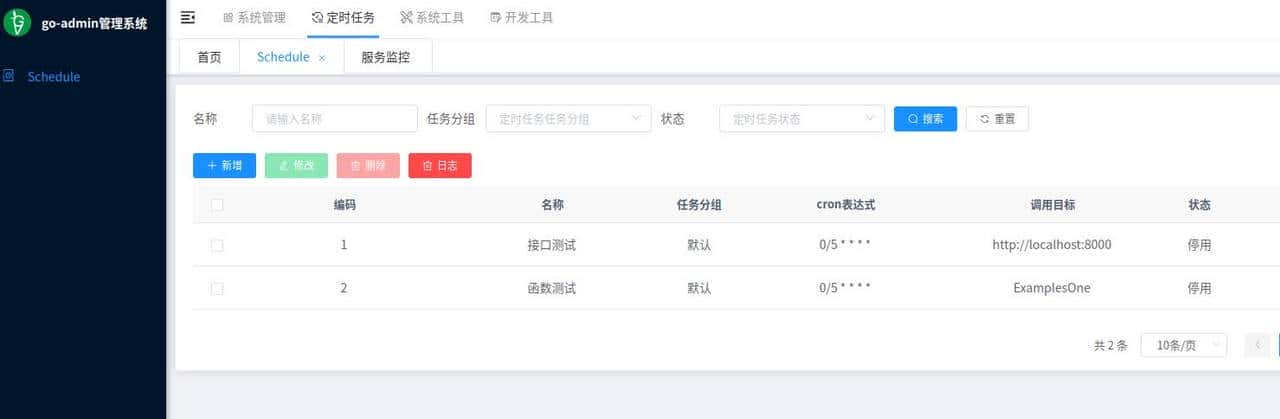This screenshot has width=1280, height=419.
Task: Click the ExamplesOne cell
Action: point(1052,288)
